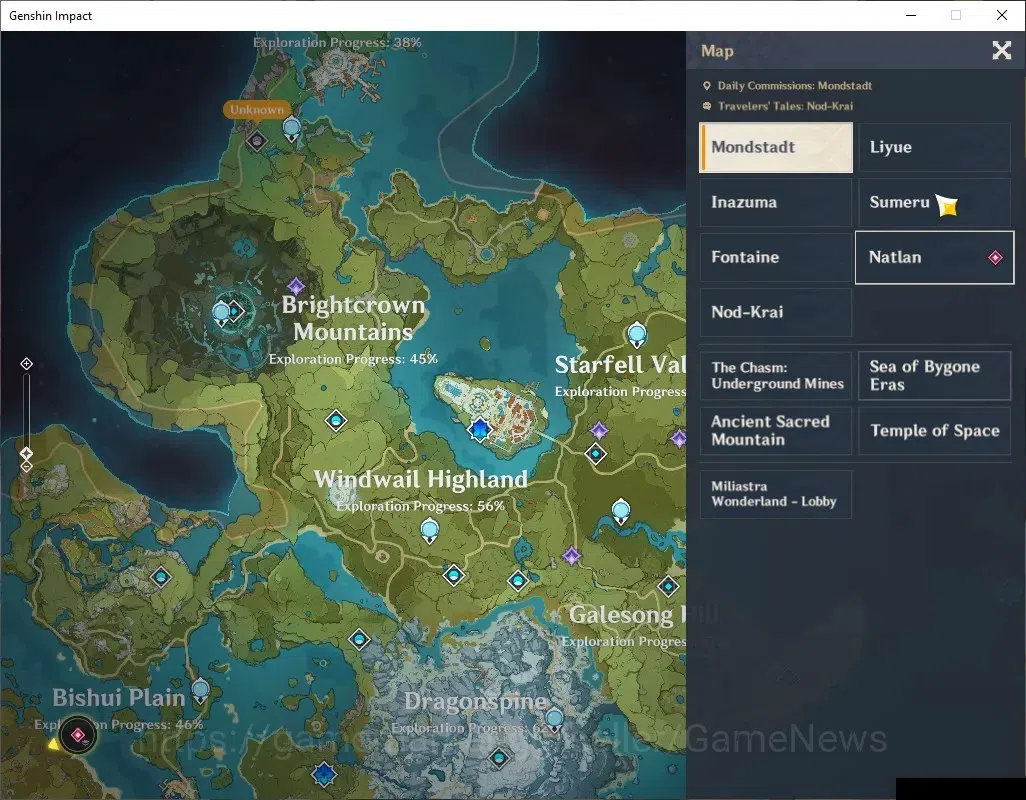This screenshot has width=1026, height=800.
Task: Switch map to Fontaine
Action: (776, 258)
